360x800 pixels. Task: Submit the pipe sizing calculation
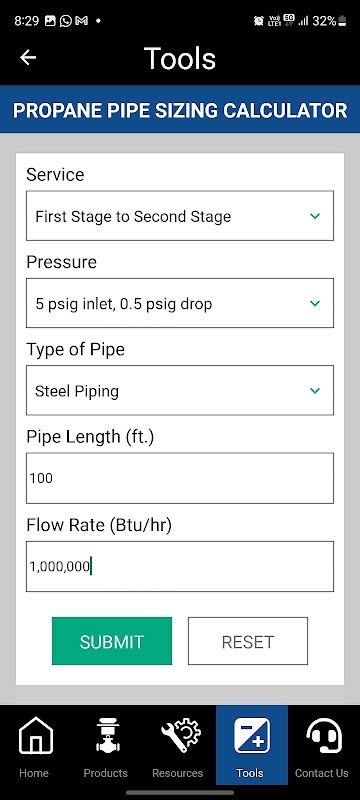(112, 641)
